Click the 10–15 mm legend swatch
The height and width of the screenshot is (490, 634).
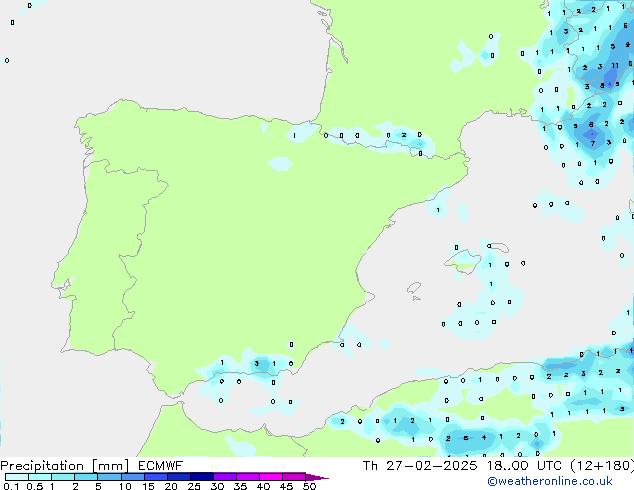pyautogui.click(x=133, y=477)
